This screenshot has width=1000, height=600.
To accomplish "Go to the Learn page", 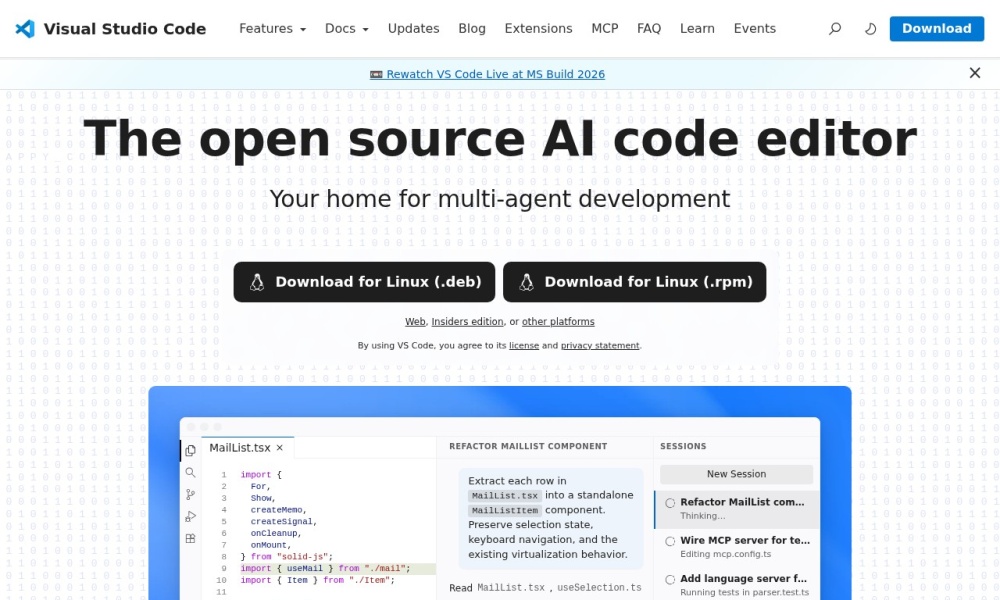I will point(697,29).
